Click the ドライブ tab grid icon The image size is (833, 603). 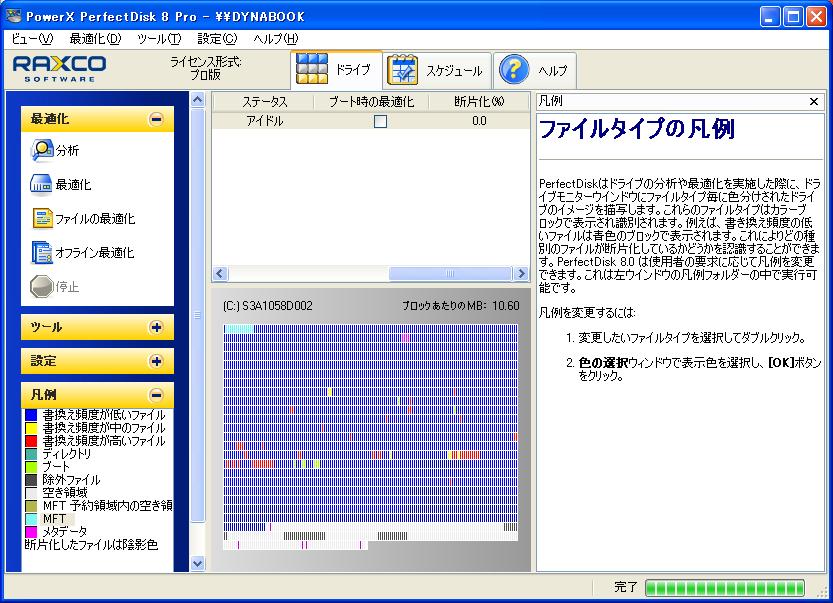click(312, 69)
